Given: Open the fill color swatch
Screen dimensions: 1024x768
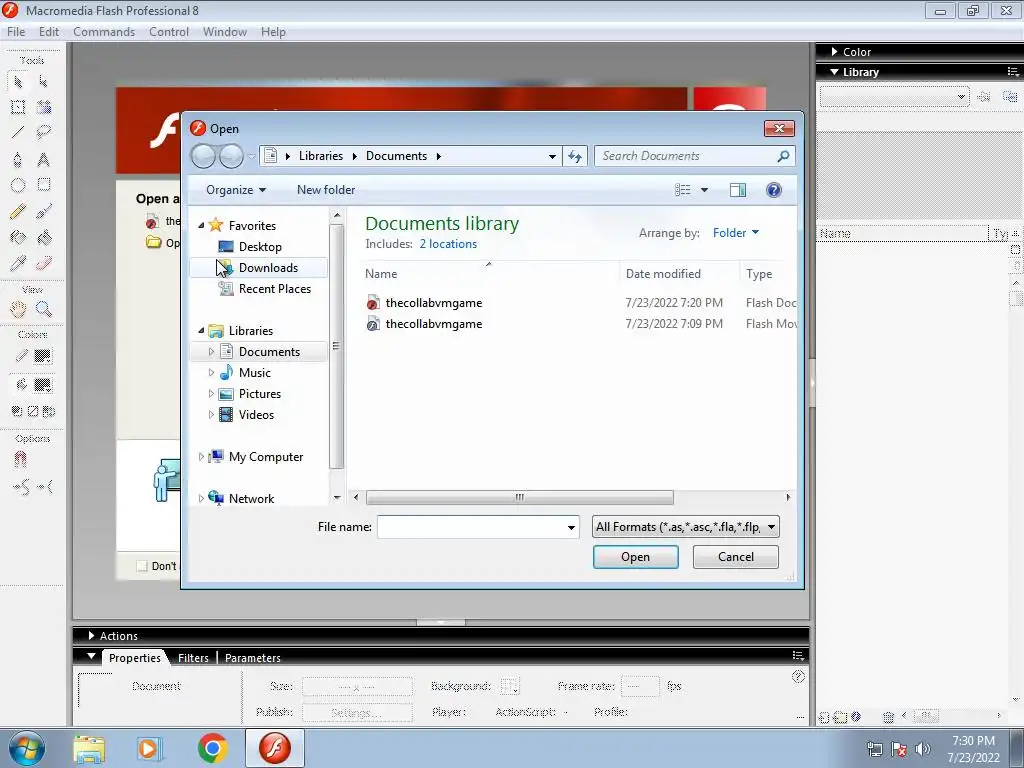Looking at the screenshot, I should click(42, 385).
